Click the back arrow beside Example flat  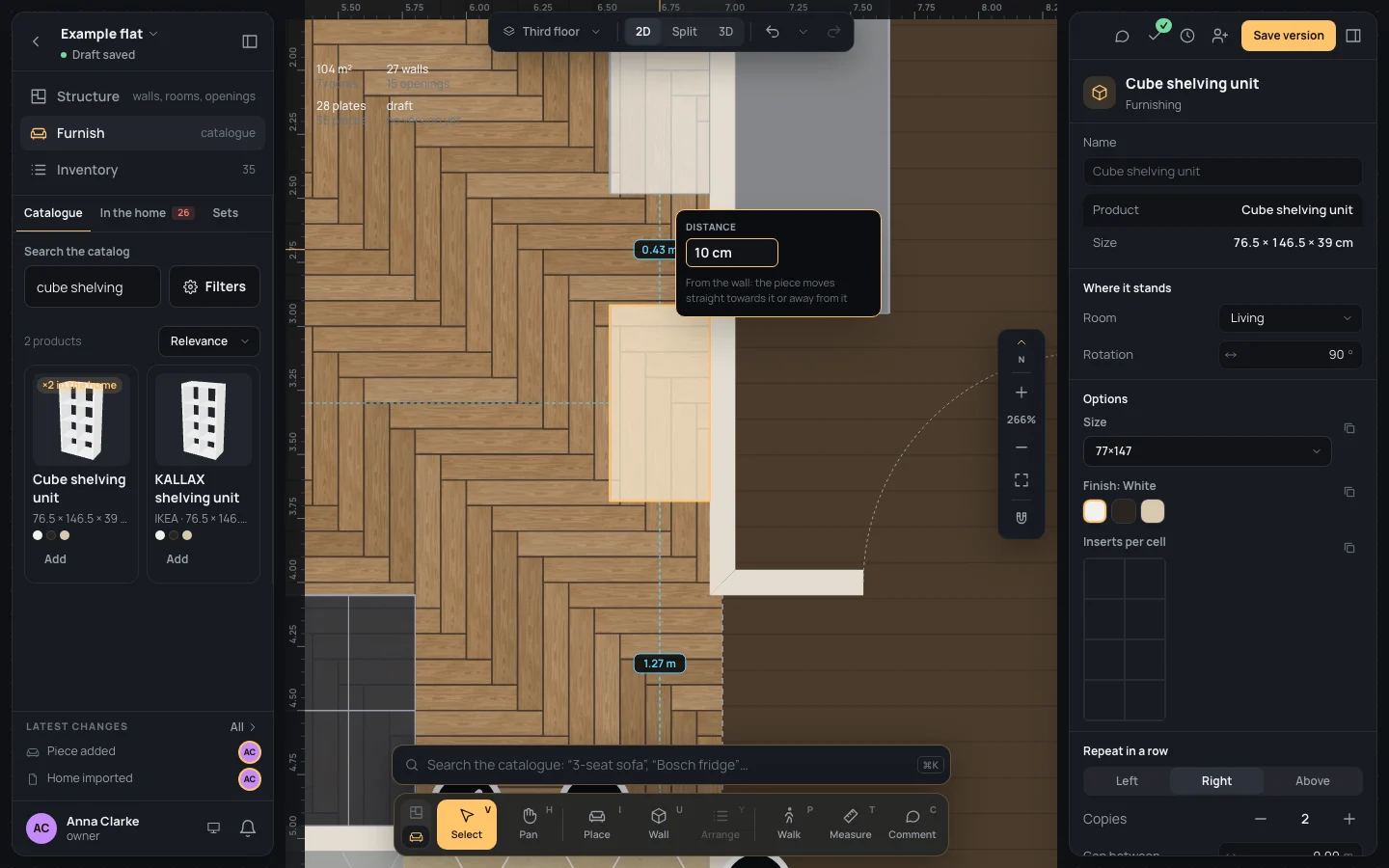(36, 41)
